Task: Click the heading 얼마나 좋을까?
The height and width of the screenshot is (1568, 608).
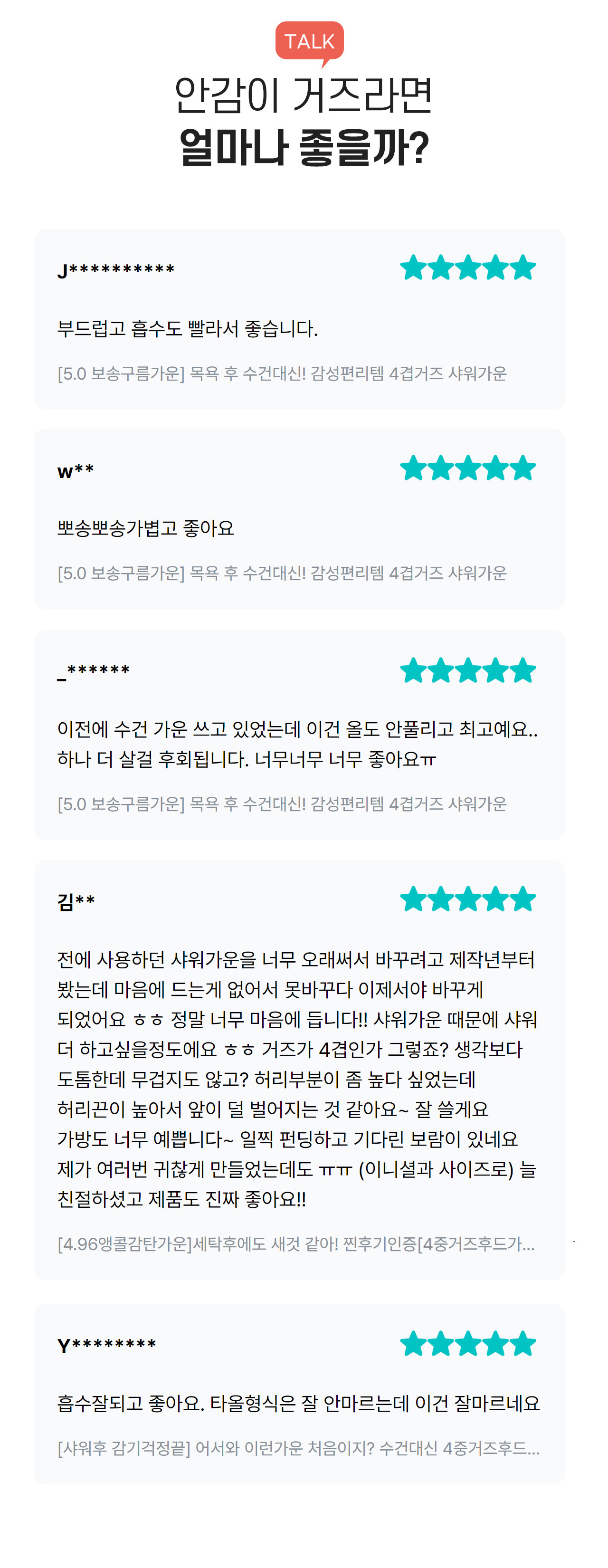Action: click(304, 148)
